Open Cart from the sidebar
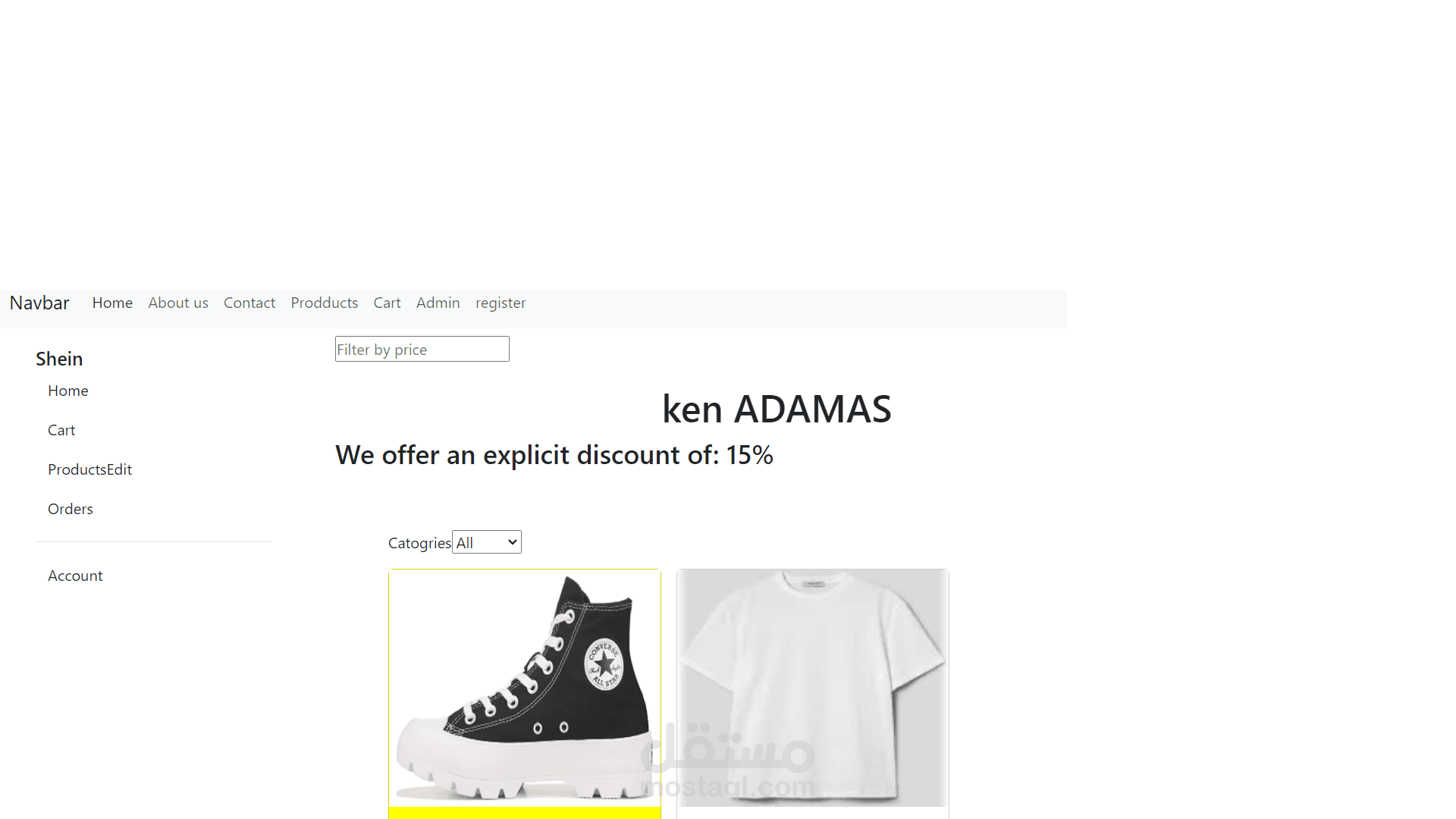Viewport: 1456px width, 819px height. tap(61, 430)
